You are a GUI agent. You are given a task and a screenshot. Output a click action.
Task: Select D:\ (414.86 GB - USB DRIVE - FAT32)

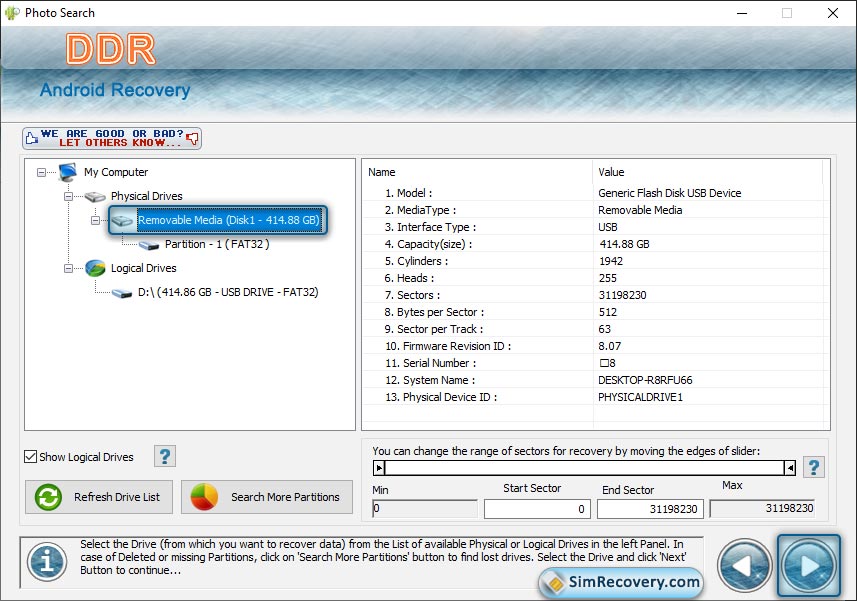pyautogui.click(x=228, y=292)
